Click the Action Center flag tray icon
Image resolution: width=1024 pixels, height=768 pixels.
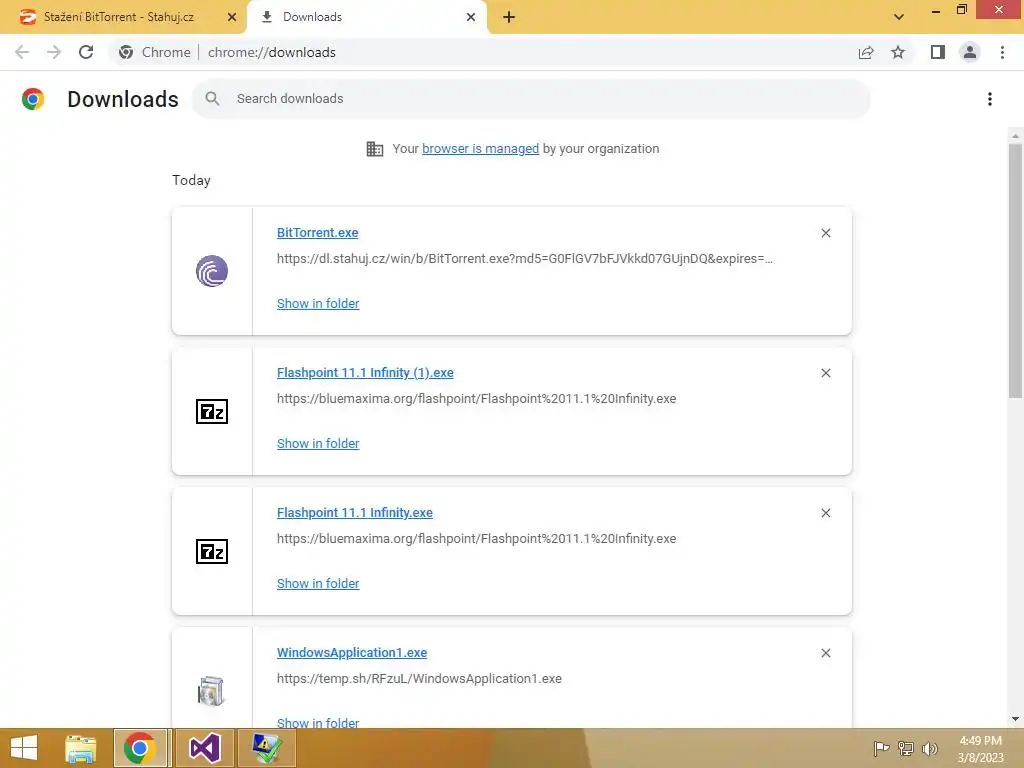coord(881,748)
